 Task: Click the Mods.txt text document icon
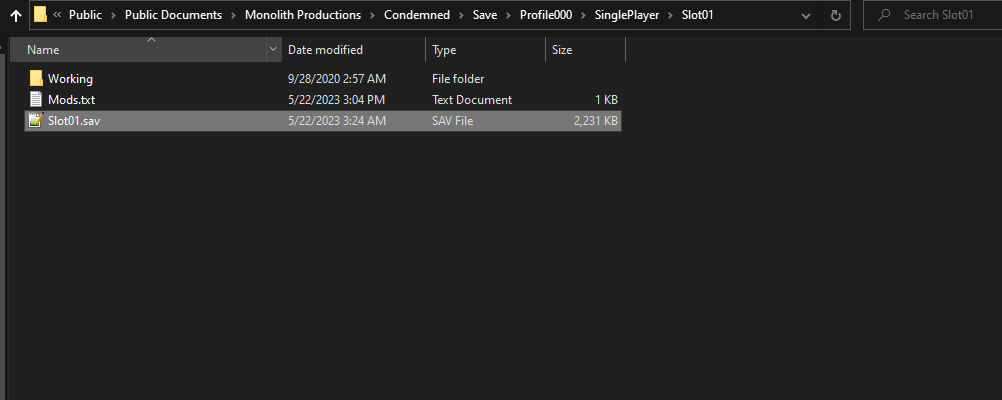click(36, 100)
